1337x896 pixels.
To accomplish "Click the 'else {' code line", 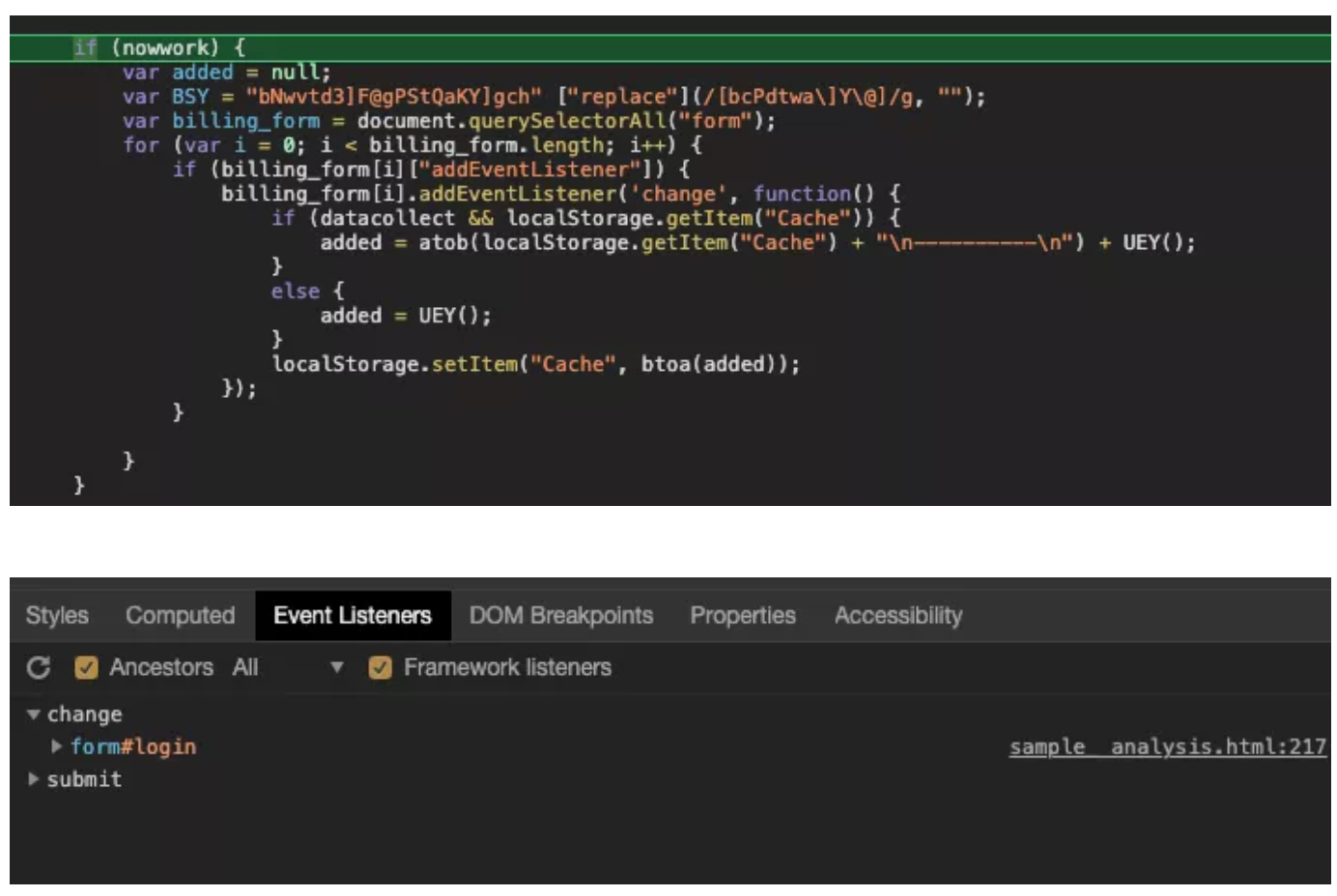I will click(307, 292).
